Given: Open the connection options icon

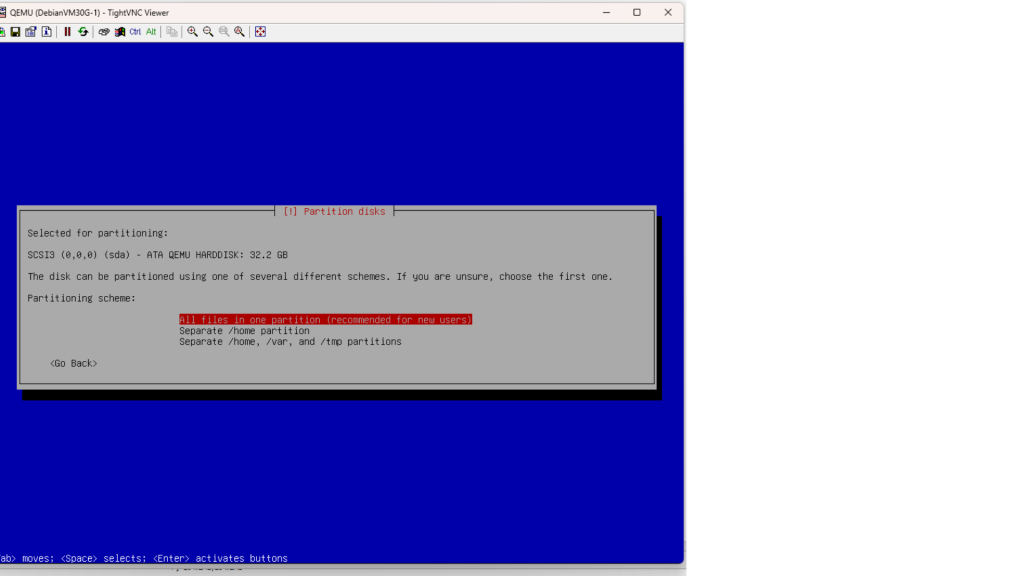Looking at the screenshot, I should (x=31, y=32).
